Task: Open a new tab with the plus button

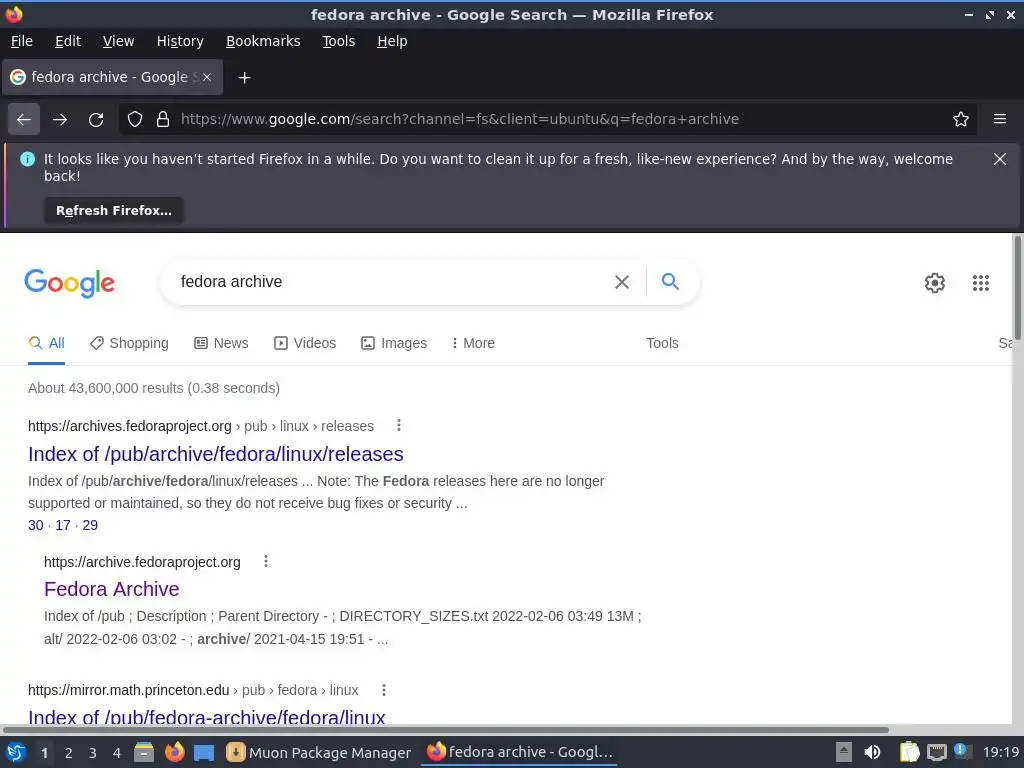Action: point(244,78)
